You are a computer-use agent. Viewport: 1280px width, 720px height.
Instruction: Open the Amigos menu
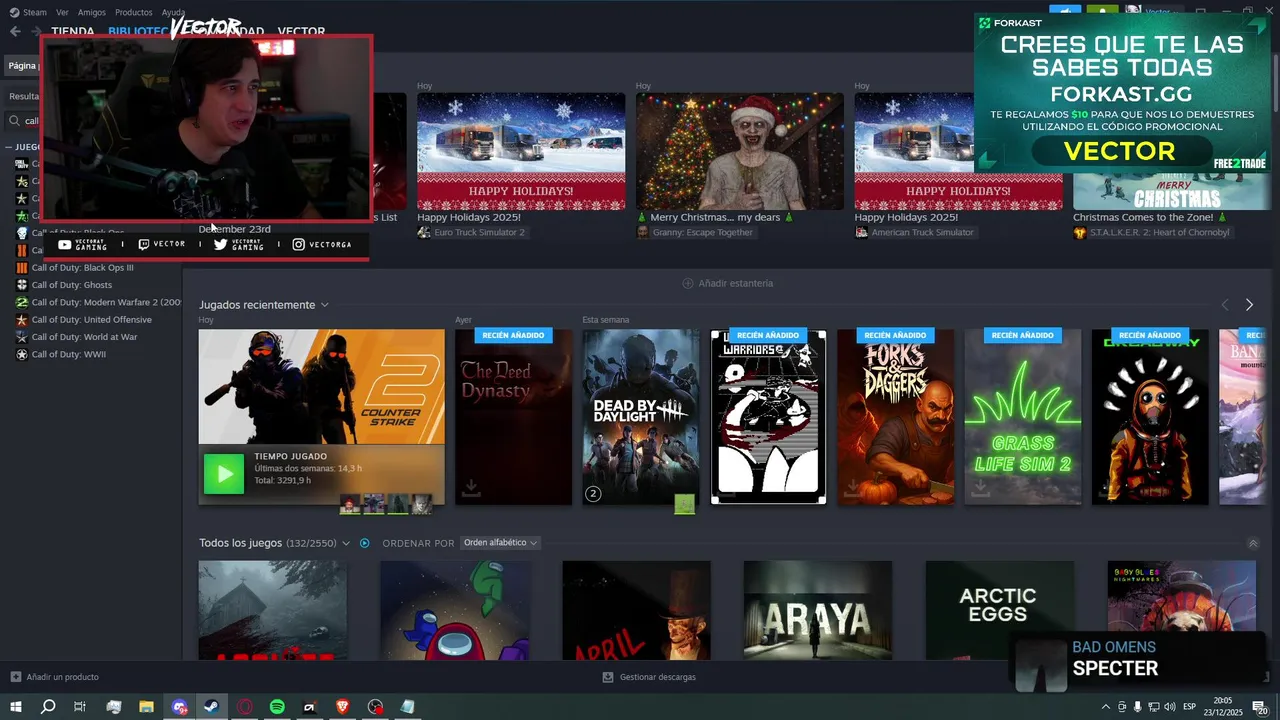92,12
